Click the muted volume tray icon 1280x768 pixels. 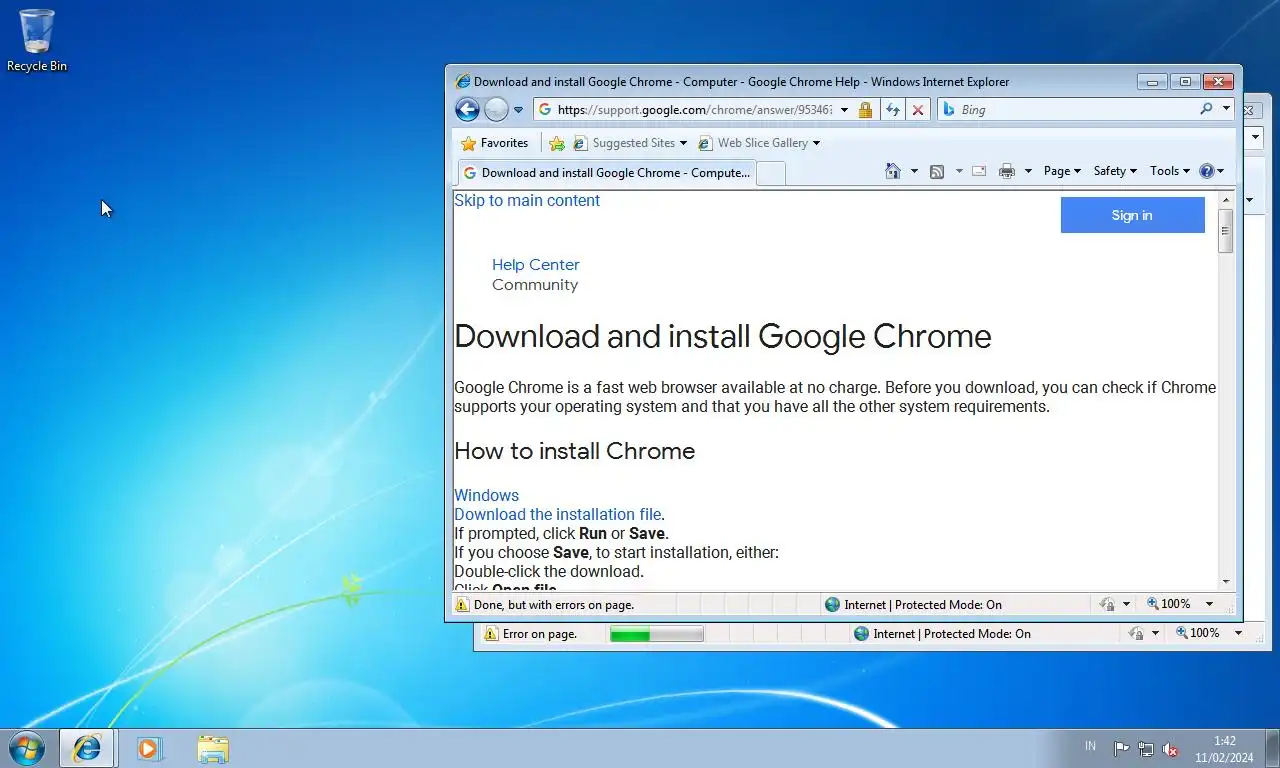click(x=1170, y=748)
